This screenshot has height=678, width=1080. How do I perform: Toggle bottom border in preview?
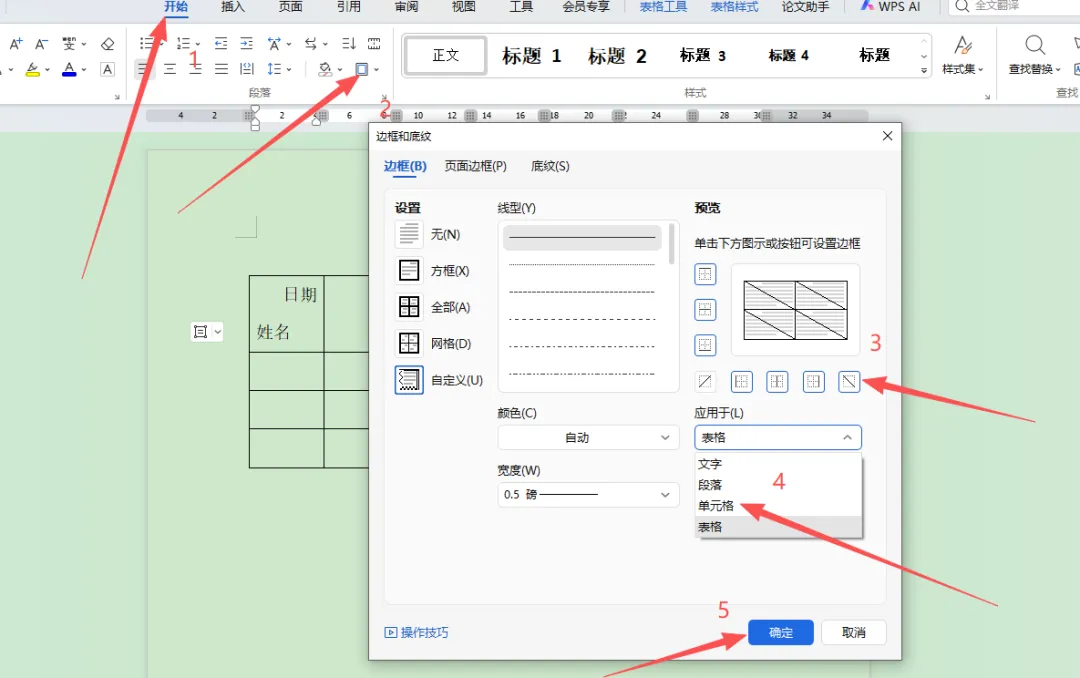pos(705,345)
